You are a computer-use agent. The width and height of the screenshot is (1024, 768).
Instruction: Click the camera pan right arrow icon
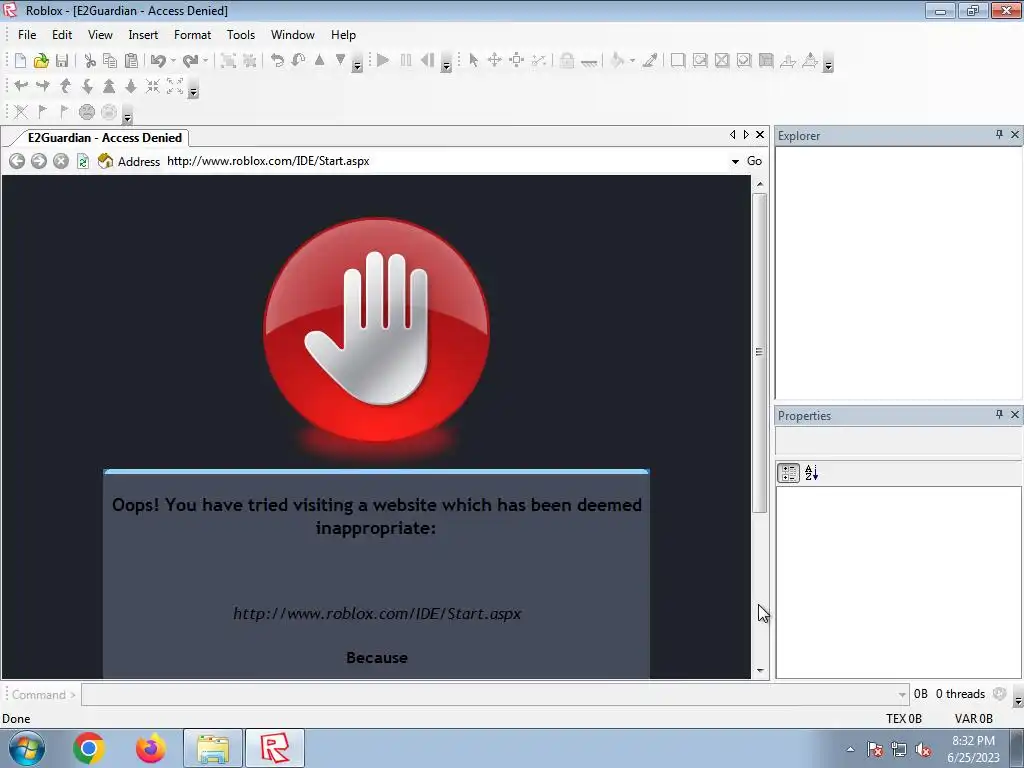coord(43,86)
